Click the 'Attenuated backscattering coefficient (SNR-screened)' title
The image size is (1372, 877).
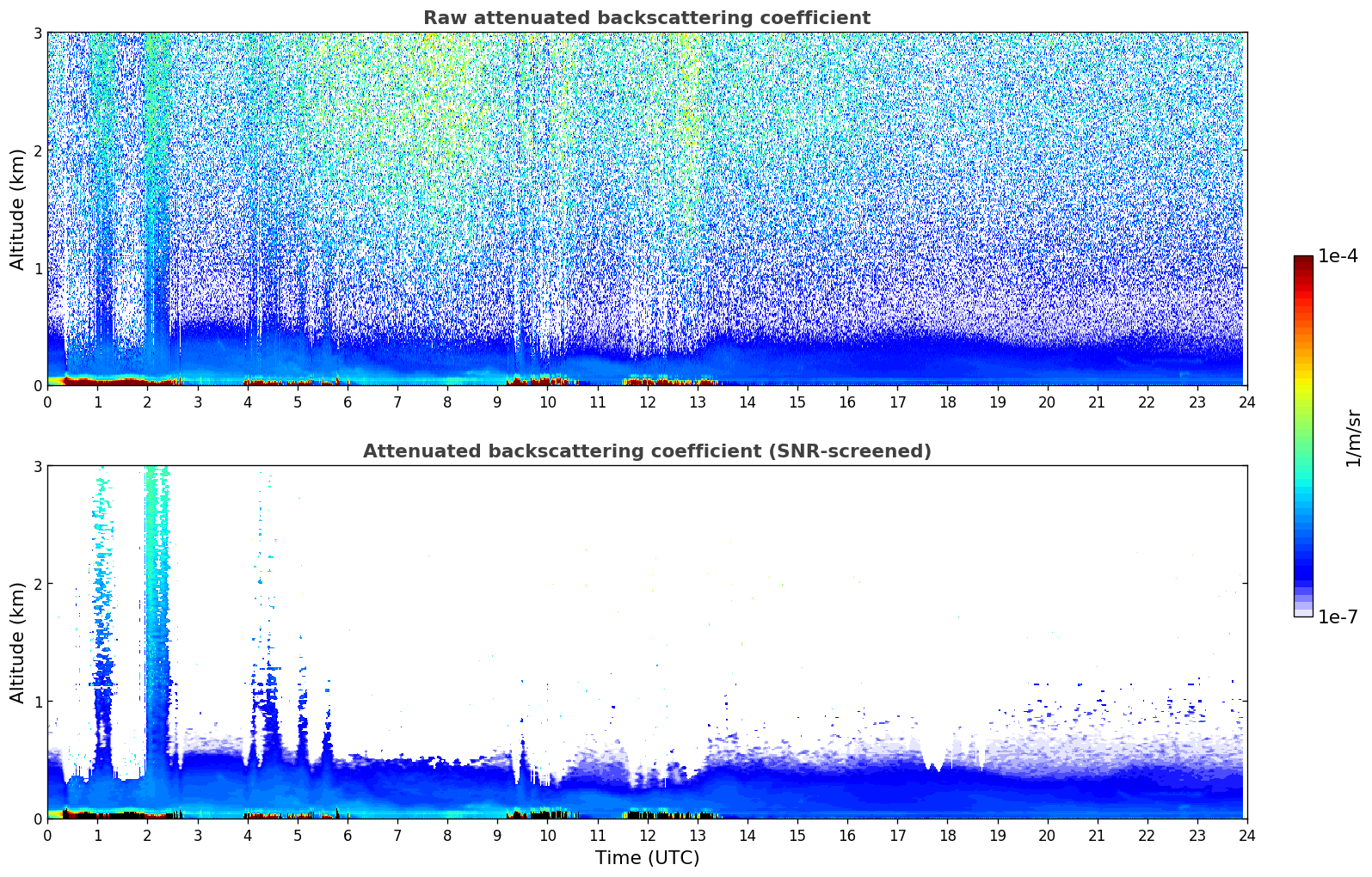(x=647, y=451)
